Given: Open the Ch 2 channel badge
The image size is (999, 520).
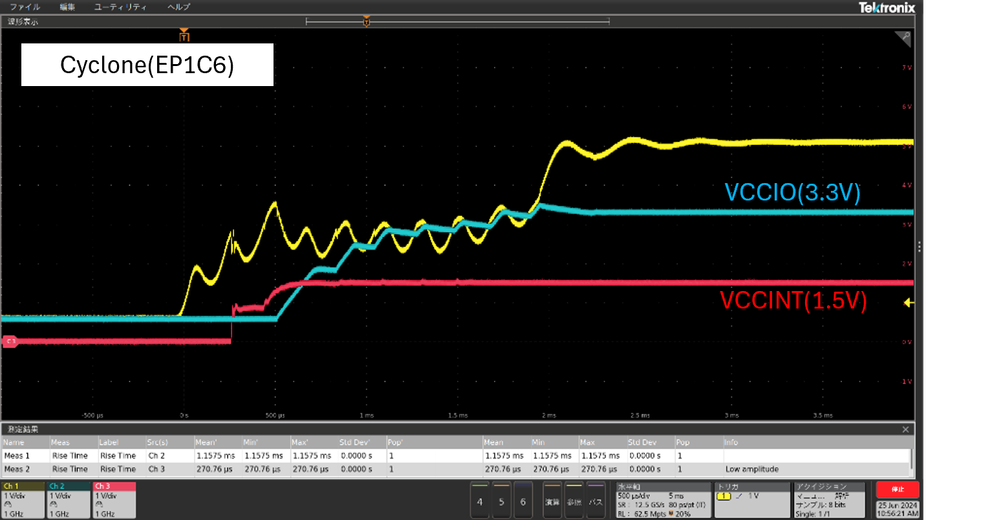Looking at the screenshot, I should 69,500.
